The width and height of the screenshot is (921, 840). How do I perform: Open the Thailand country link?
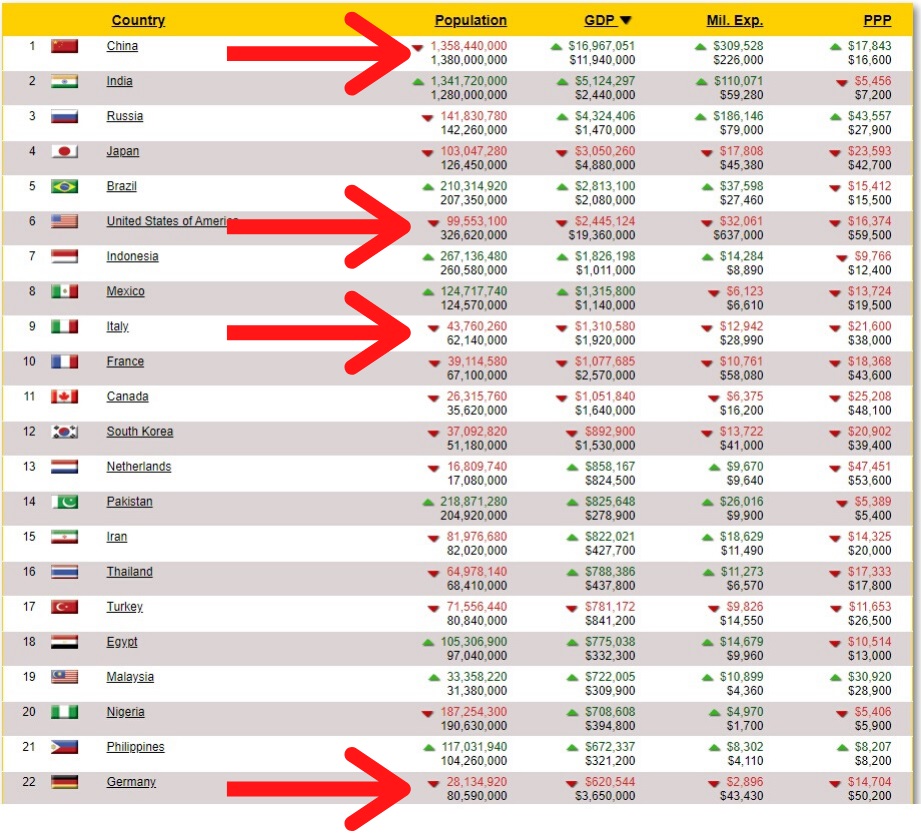tap(129, 572)
